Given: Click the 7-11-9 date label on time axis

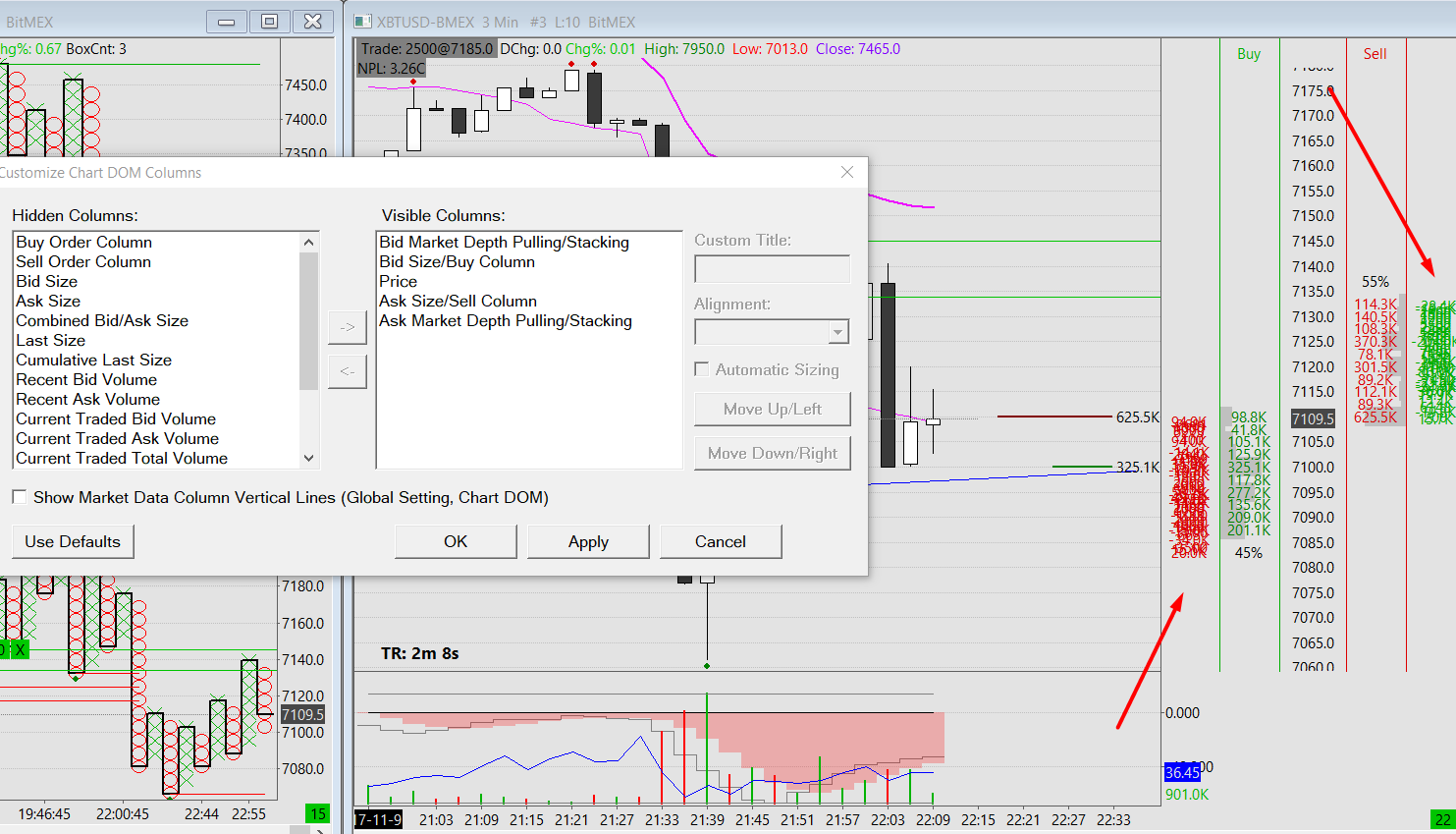Looking at the screenshot, I should click(379, 819).
